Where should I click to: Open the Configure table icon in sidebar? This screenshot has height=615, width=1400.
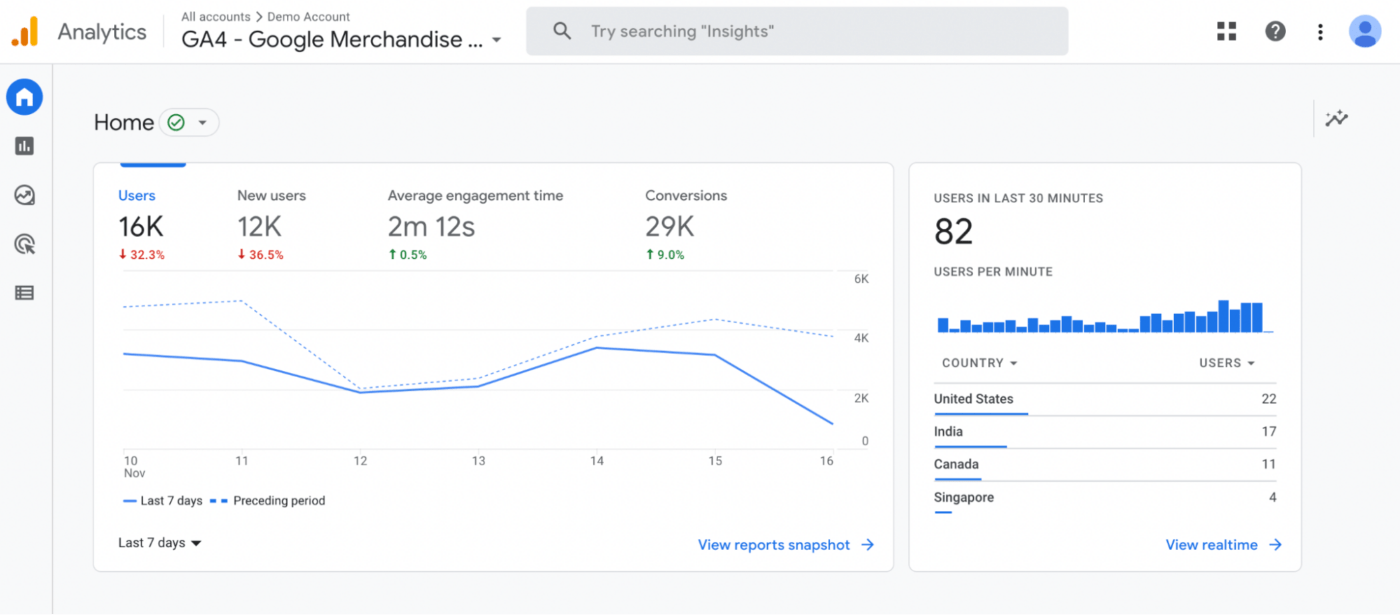(24, 293)
